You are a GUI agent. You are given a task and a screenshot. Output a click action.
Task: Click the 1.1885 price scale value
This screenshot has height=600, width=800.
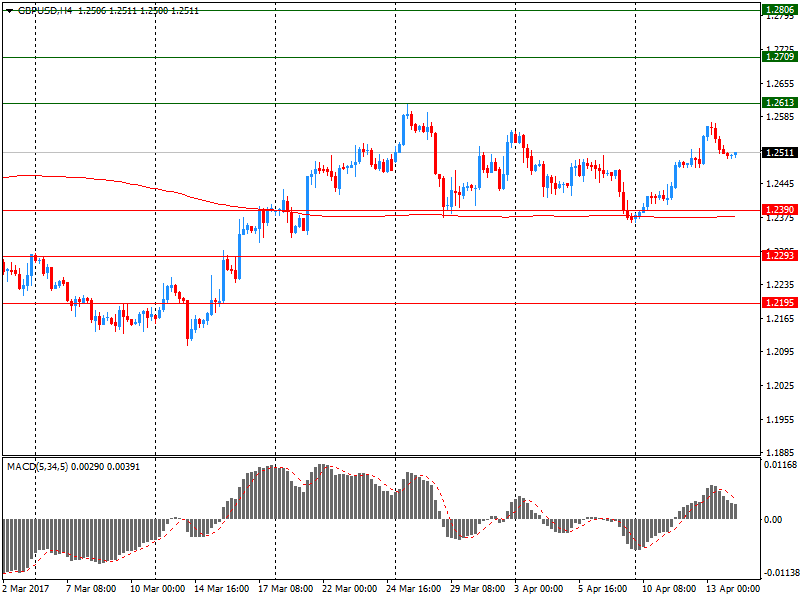780,452
